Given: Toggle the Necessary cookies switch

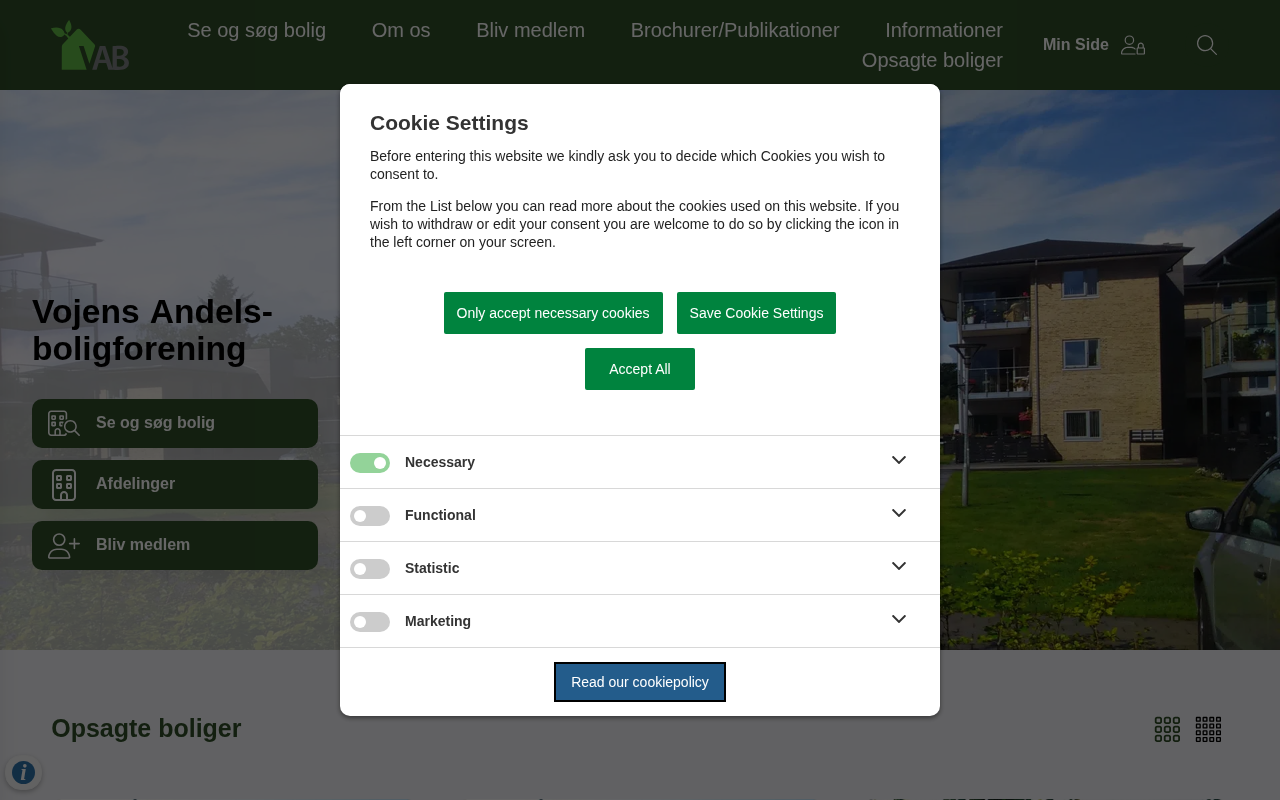Looking at the screenshot, I should [x=370, y=463].
